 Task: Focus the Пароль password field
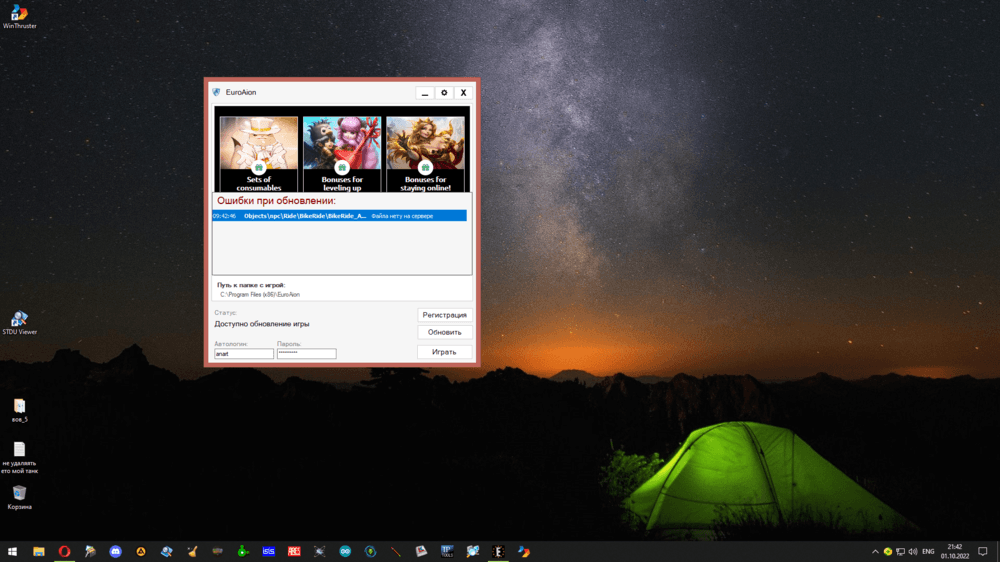306,354
